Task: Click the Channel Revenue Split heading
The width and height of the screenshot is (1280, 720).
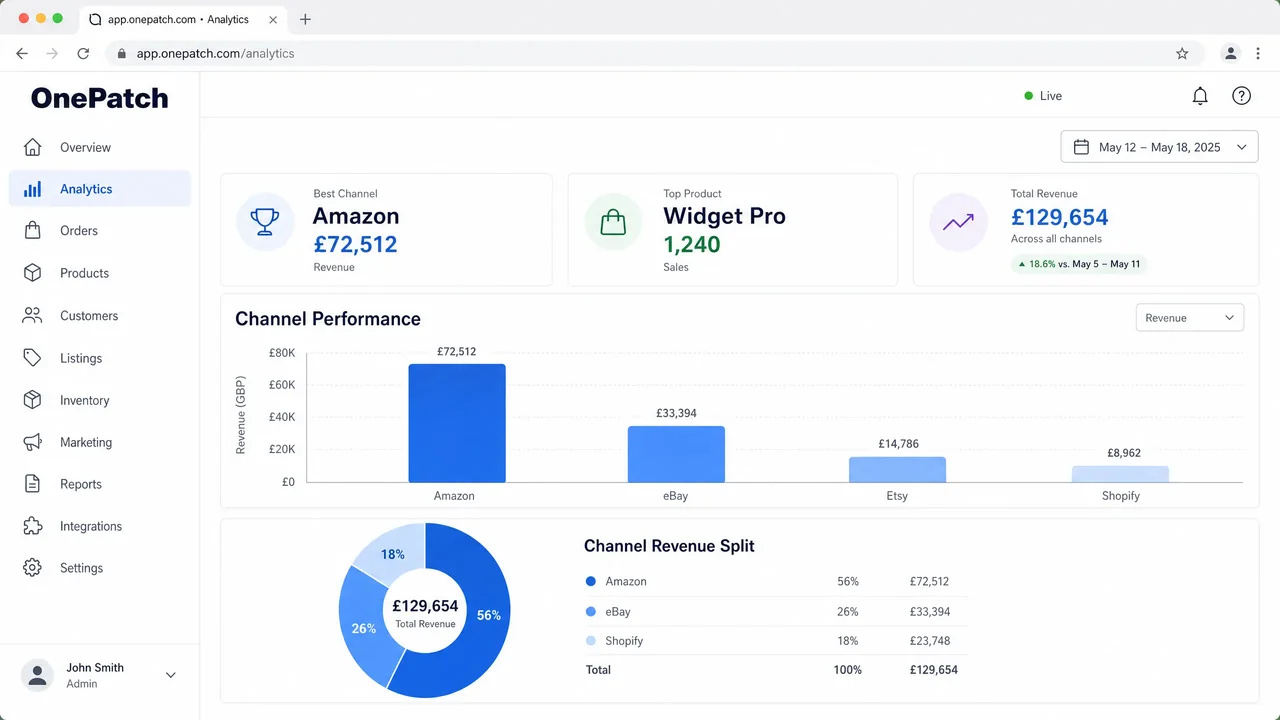Action: click(x=669, y=546)
